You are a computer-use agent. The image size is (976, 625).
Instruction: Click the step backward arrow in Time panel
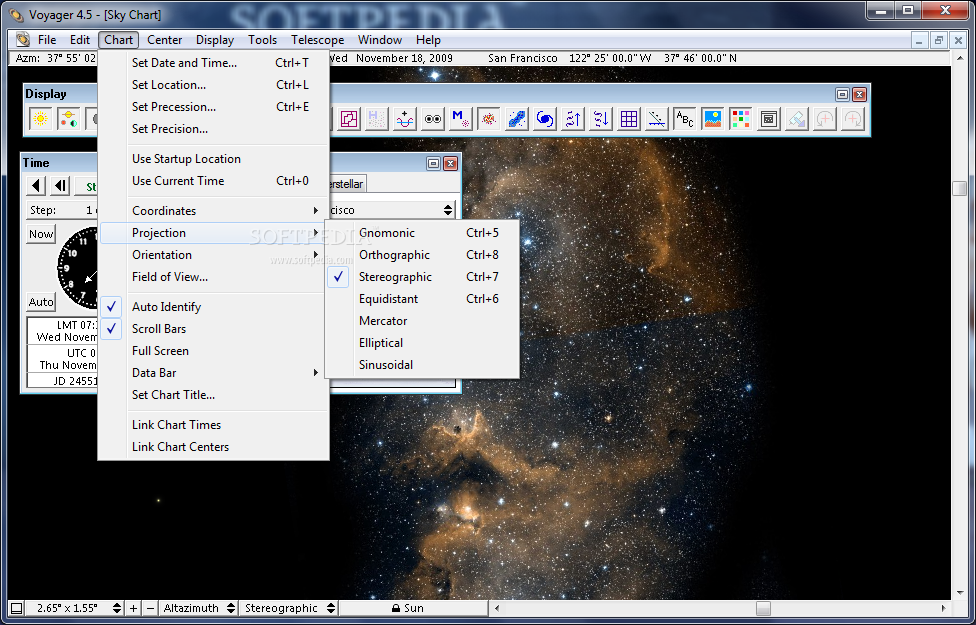point(36,186)
